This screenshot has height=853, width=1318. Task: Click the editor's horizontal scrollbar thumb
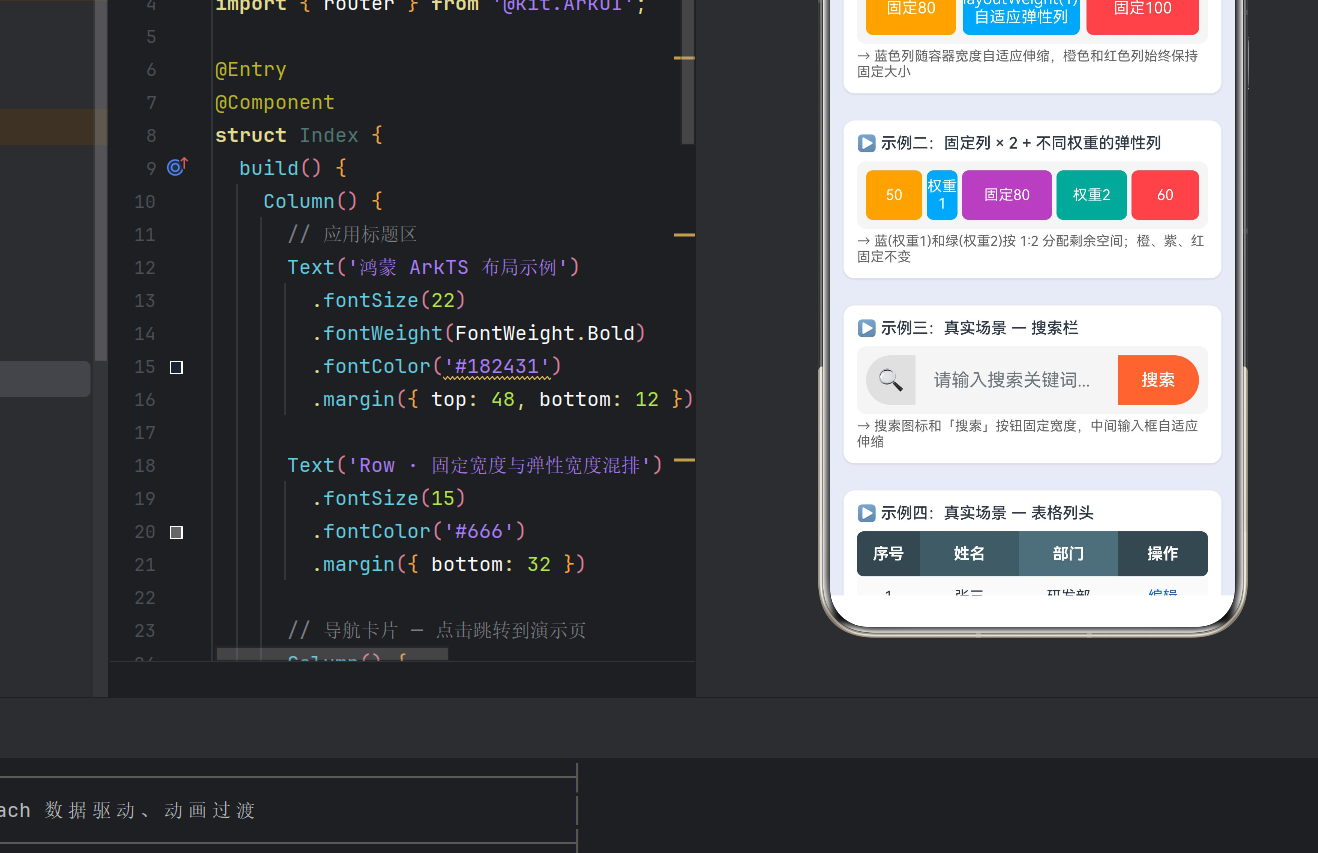[332, 655]
